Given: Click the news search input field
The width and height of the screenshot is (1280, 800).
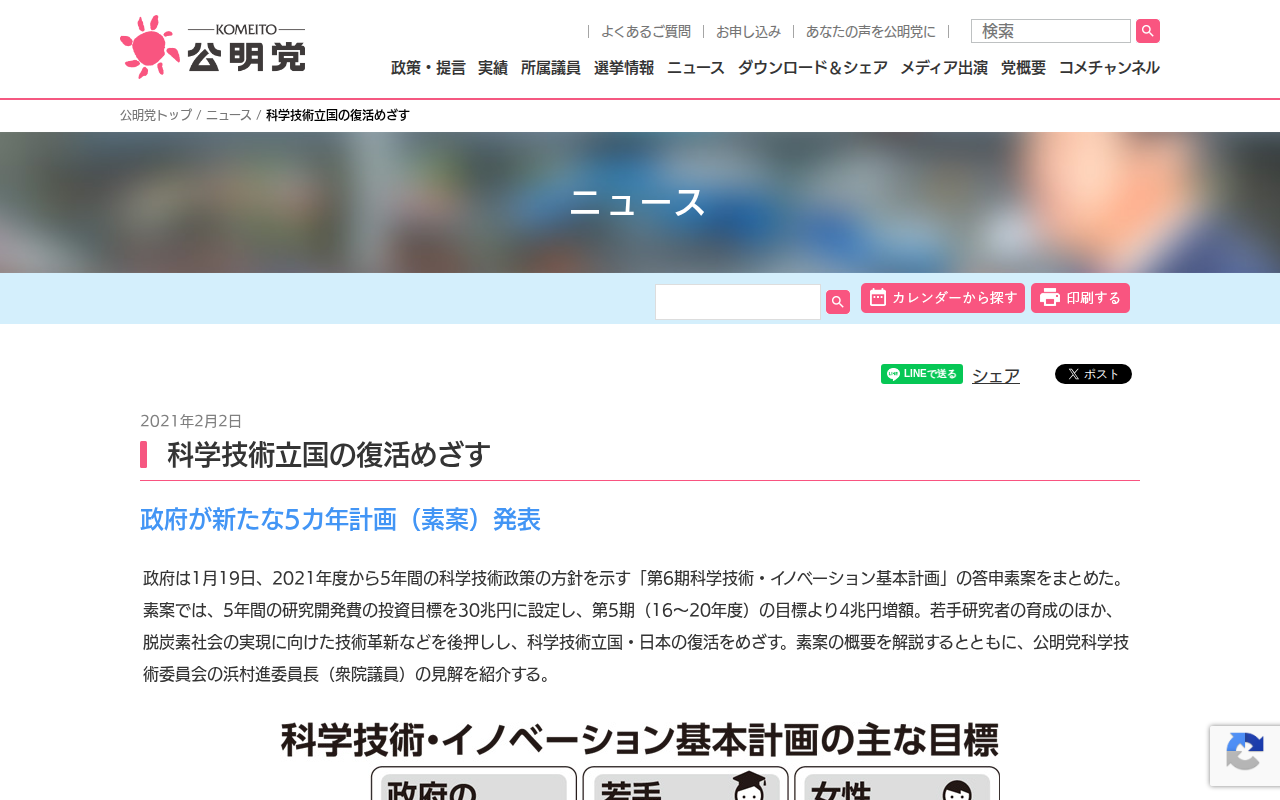Looking at the screenshot, I should pos(738,302).
